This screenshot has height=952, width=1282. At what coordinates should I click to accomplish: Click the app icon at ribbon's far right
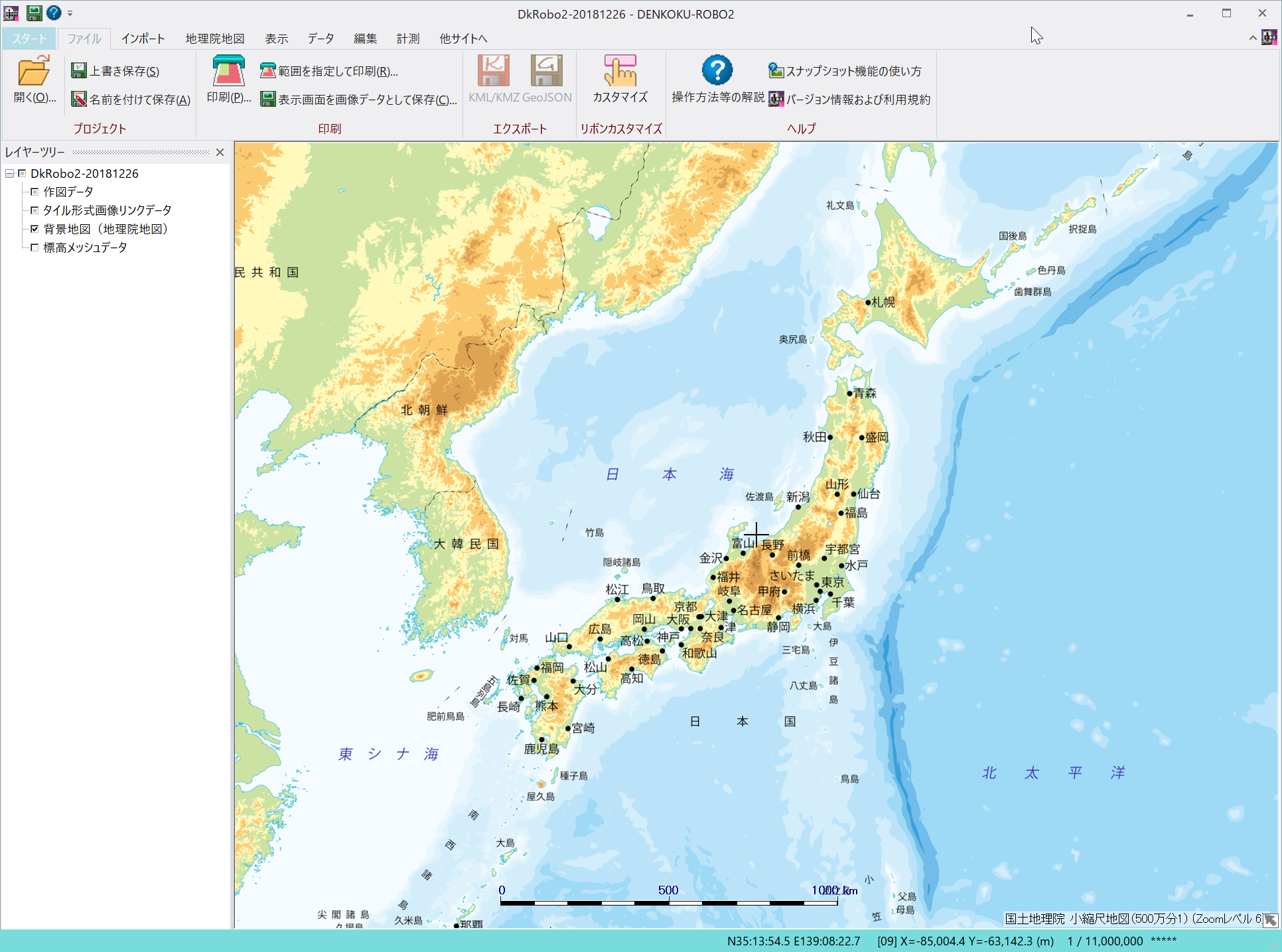(1269, 38)
